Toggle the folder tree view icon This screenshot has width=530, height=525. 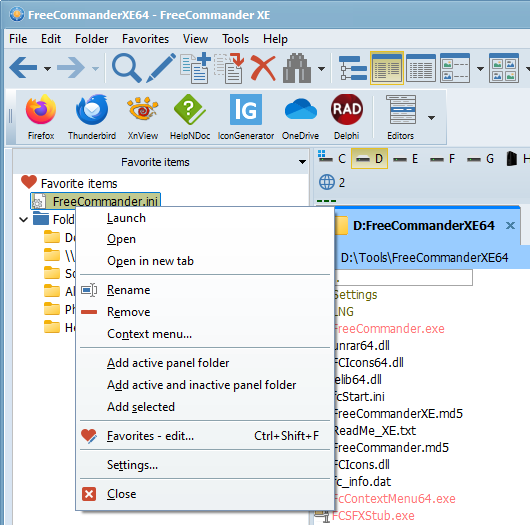pos(353,68)
